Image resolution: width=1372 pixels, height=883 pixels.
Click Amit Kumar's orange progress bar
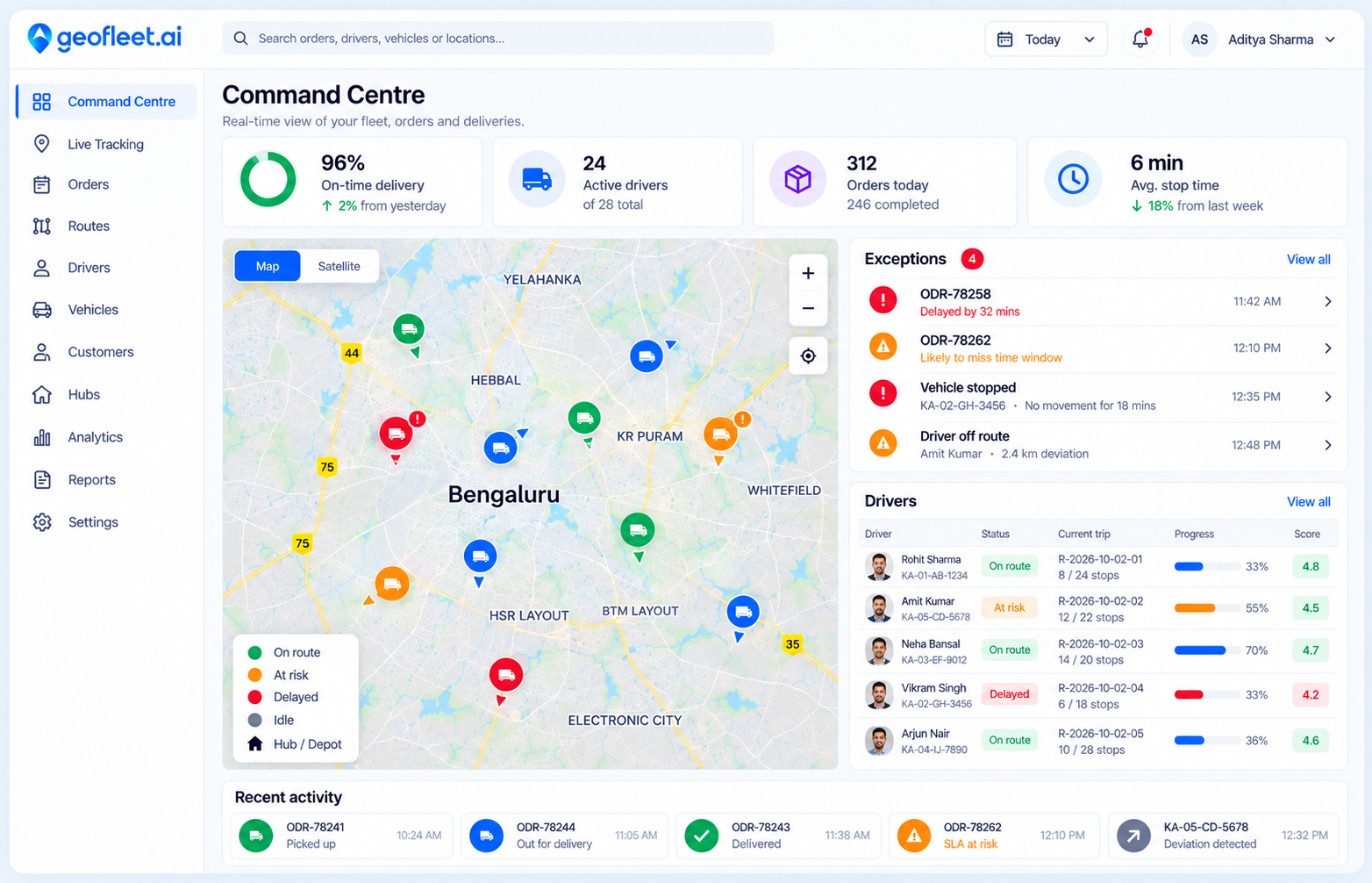pos(1207,608)
